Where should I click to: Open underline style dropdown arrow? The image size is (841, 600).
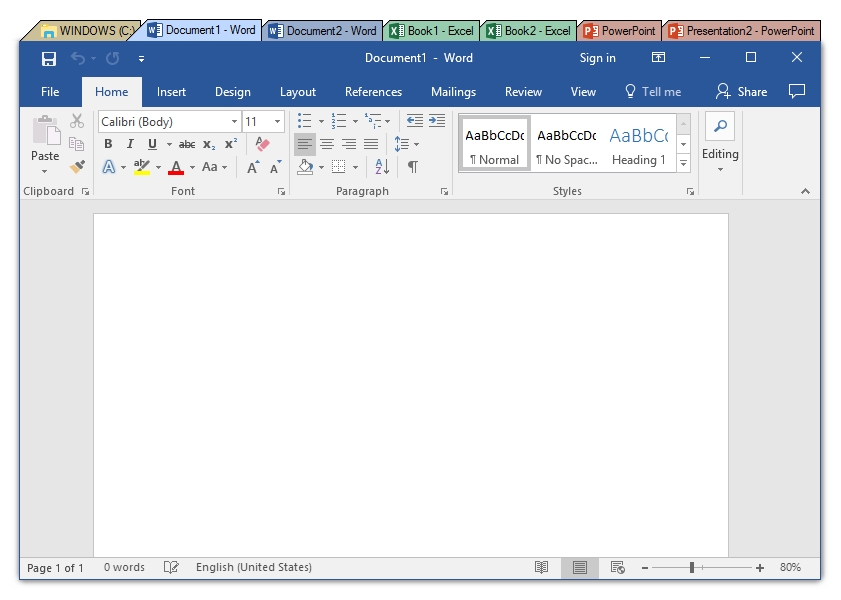click(x=169, y=144)
